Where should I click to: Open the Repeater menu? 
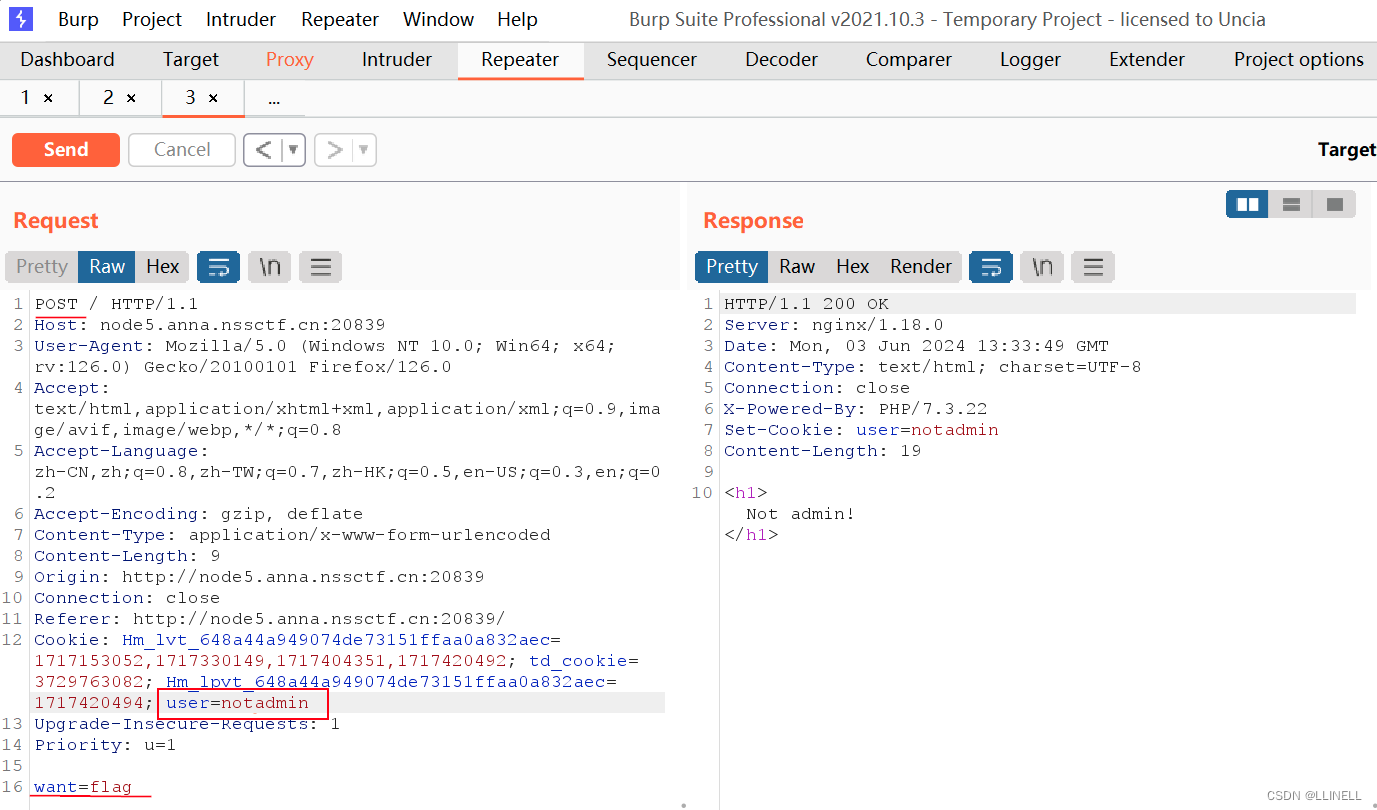click(x=340, y=19)
